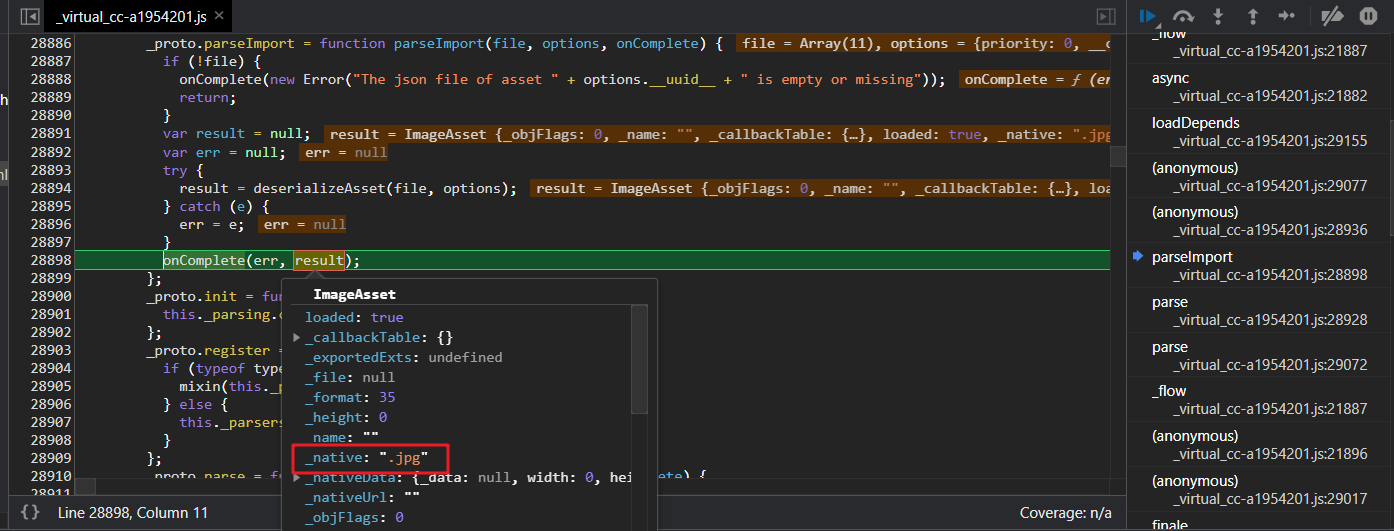This screenshot has height=531, width=1394.
Task: Set breakpoint on line 28888
Action: point(50,80)
